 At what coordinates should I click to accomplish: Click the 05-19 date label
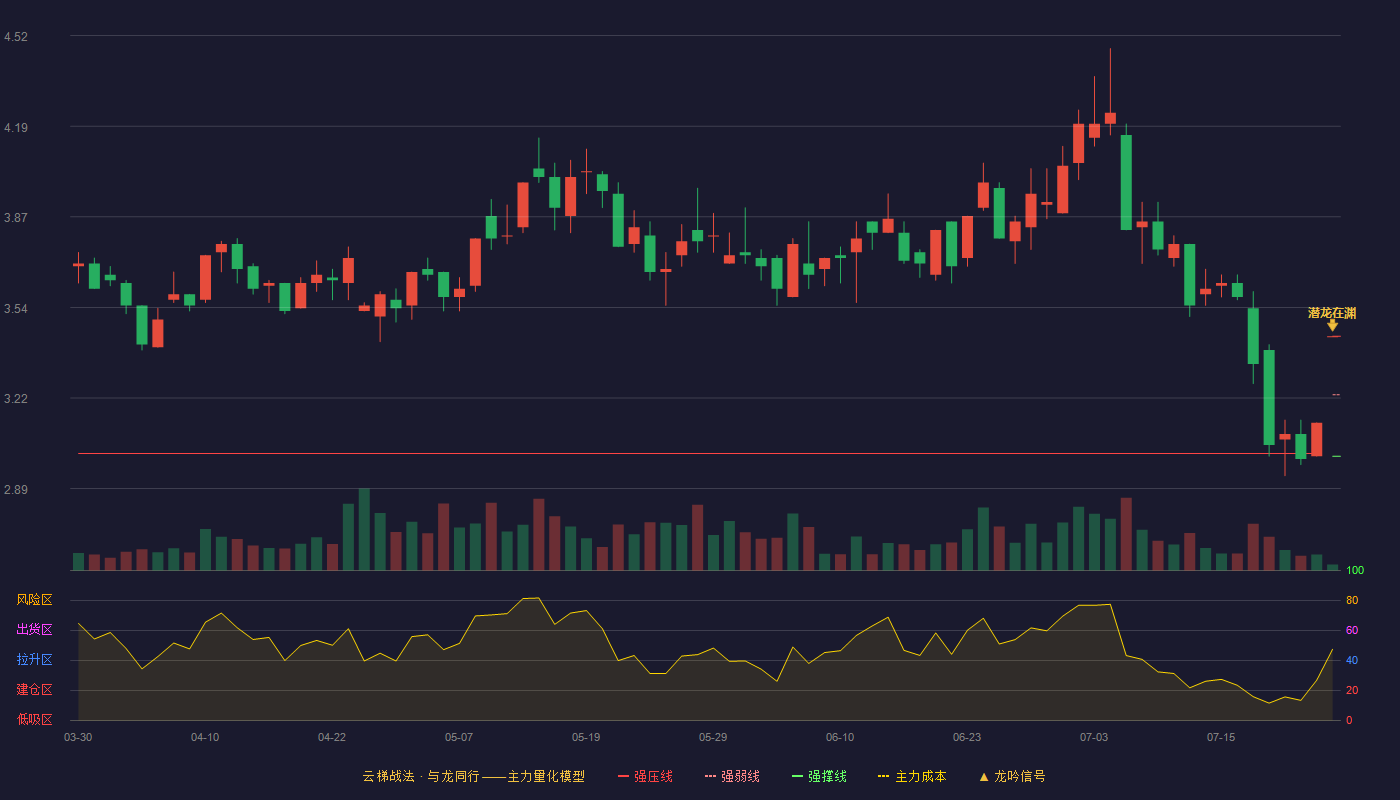(x=586, y=737)
